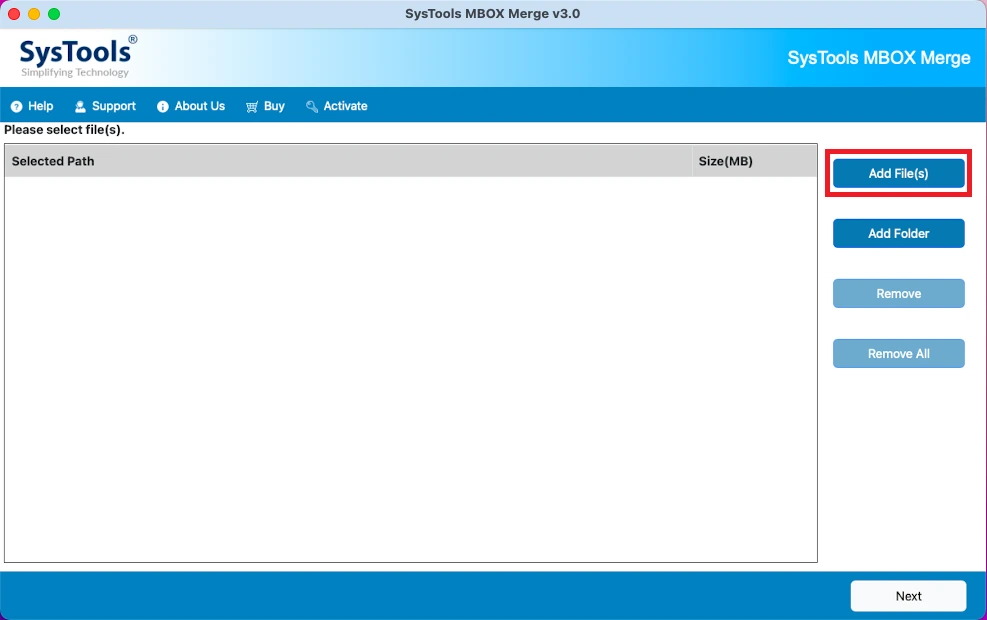Viewport: 987px width, 620px height.
Task: Click the SysTools logo
Action: [x=77, y=56]
